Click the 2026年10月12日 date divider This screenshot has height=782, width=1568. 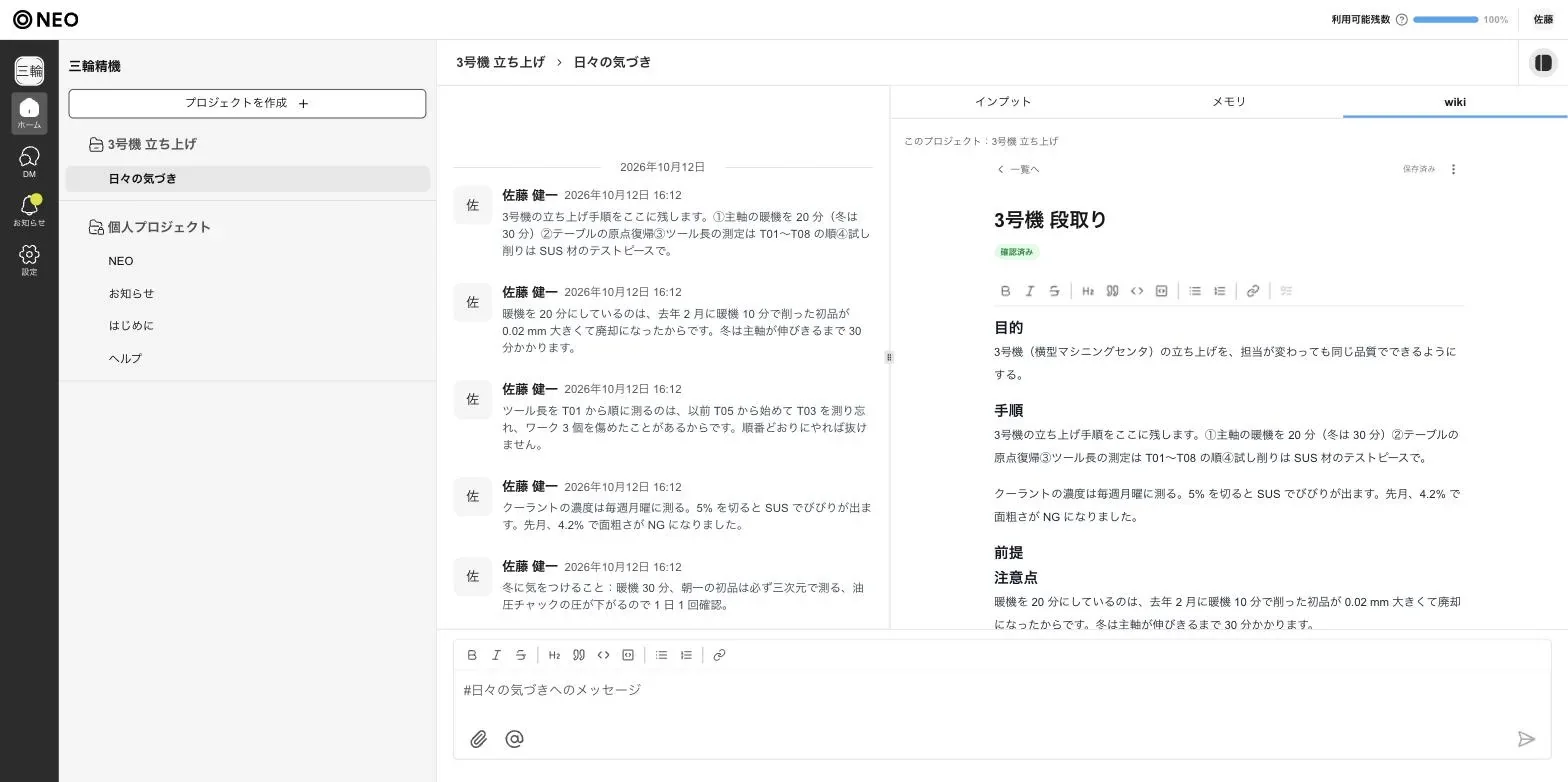click(x=662, y=167)
